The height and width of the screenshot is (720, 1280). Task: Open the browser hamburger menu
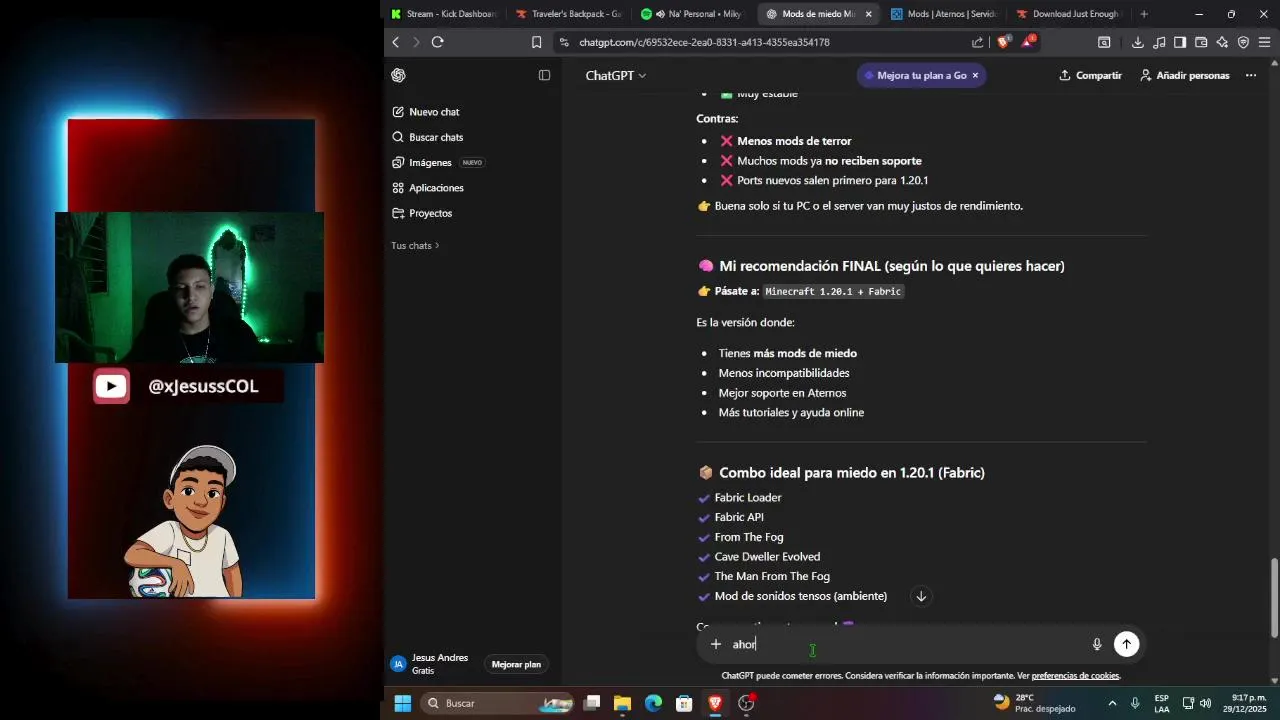1264,42
